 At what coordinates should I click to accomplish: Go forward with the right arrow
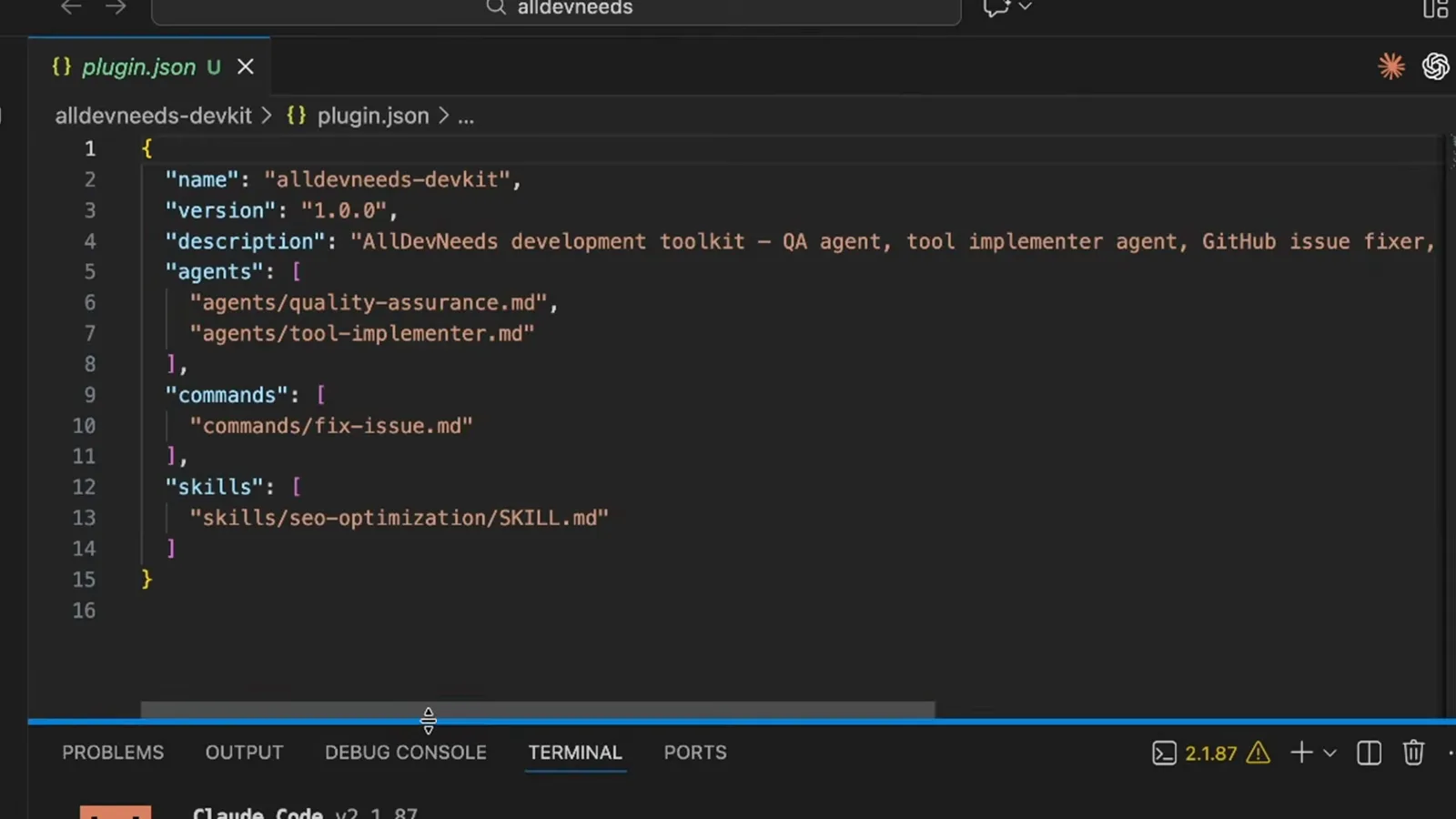tap(116, 7)
